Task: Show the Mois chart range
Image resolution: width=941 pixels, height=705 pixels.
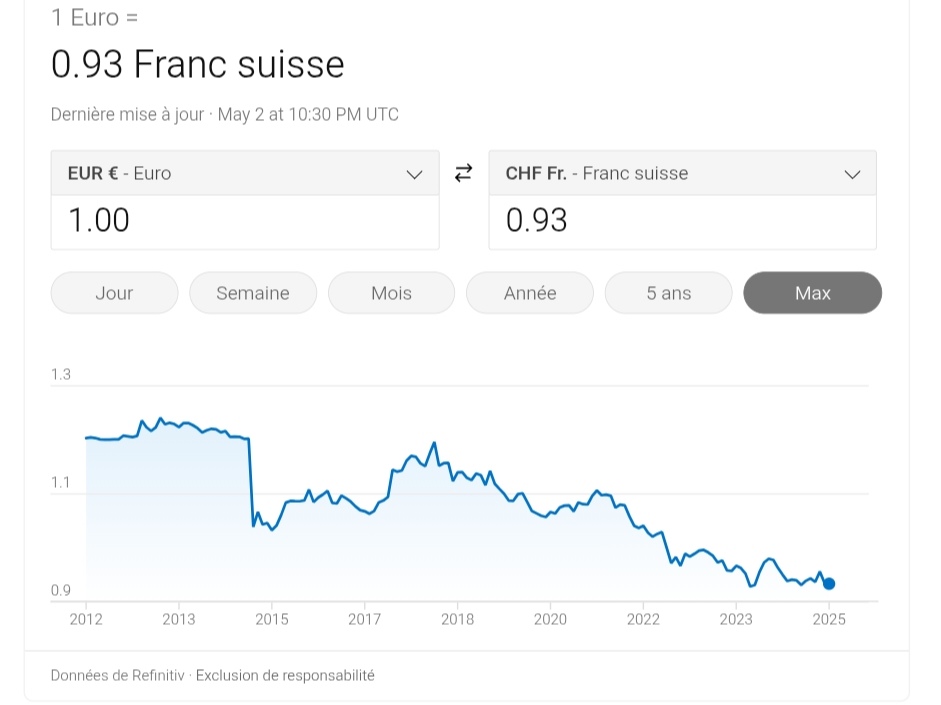Action: coord(391,293)
